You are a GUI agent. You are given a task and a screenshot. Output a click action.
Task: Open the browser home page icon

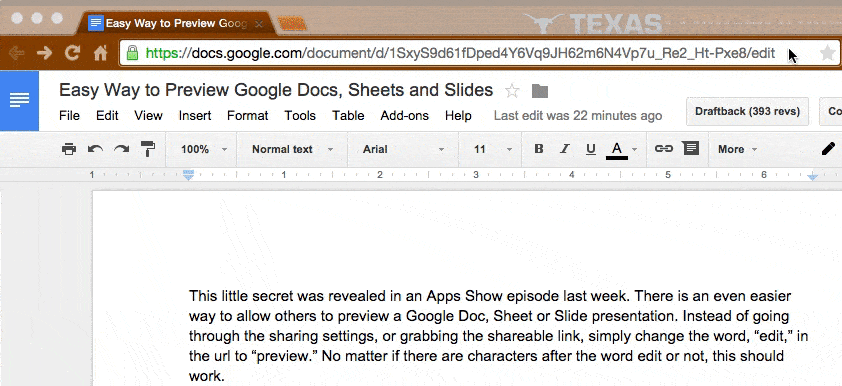(x=100, y=53)
